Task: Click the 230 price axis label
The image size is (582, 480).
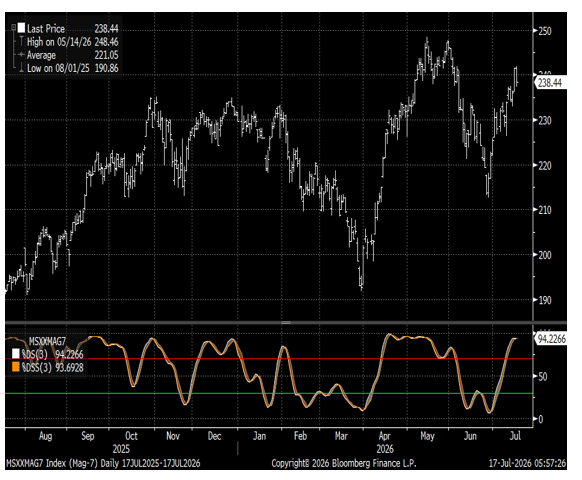Action: (x=545, y=120)
